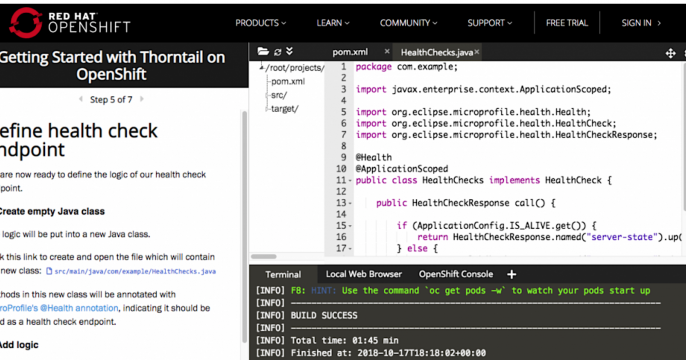Click the 'if (ApplicationConfig.IS_ALIVE.get())' line
This screenshot has height=360, width=686.
click(497, 226)
